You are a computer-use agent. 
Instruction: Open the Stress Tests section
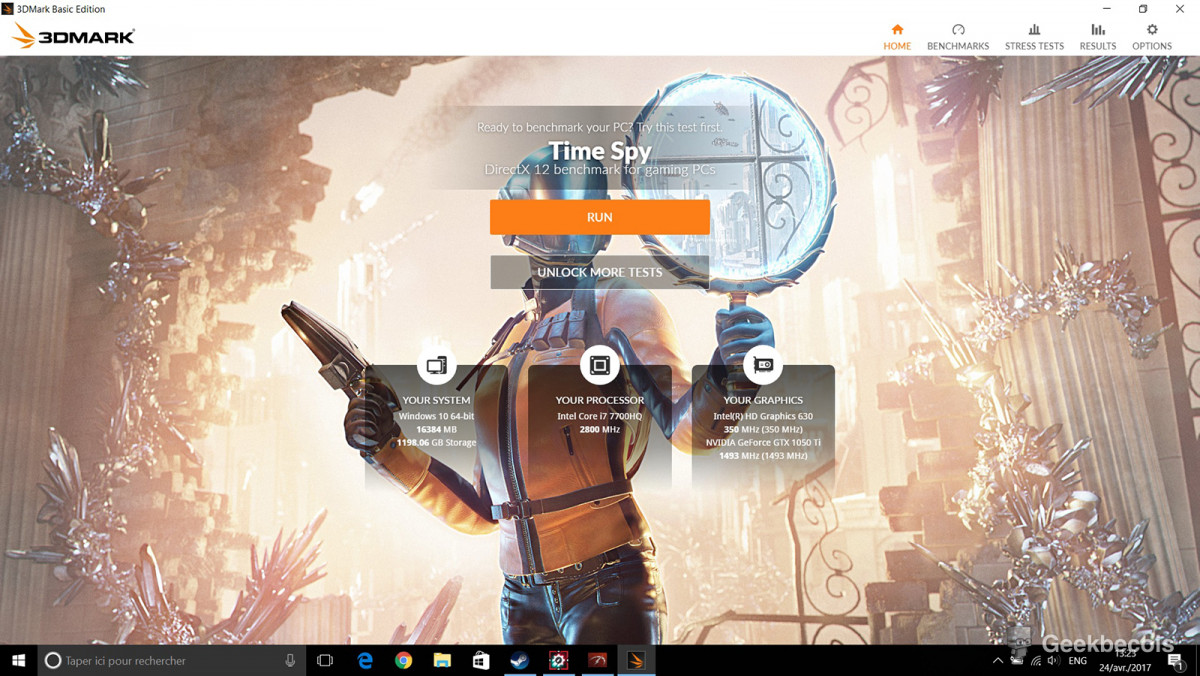coord(1034,37)
